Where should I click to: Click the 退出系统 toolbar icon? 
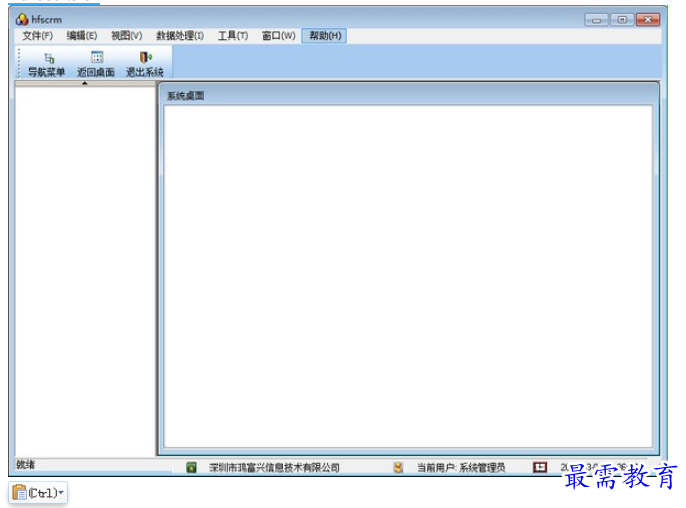145,64
